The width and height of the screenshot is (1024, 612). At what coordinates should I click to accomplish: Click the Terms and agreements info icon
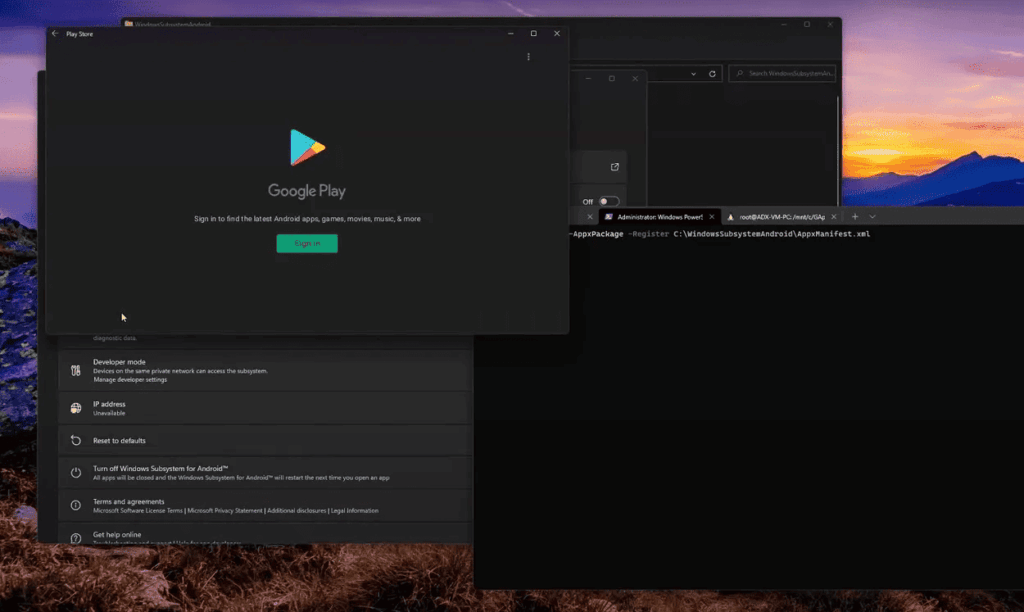click(x=76, y=505)
